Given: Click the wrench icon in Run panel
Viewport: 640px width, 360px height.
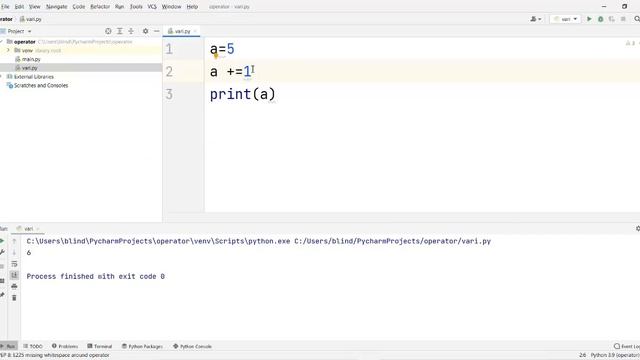Looking at the screenshot, I should point(2,252).
